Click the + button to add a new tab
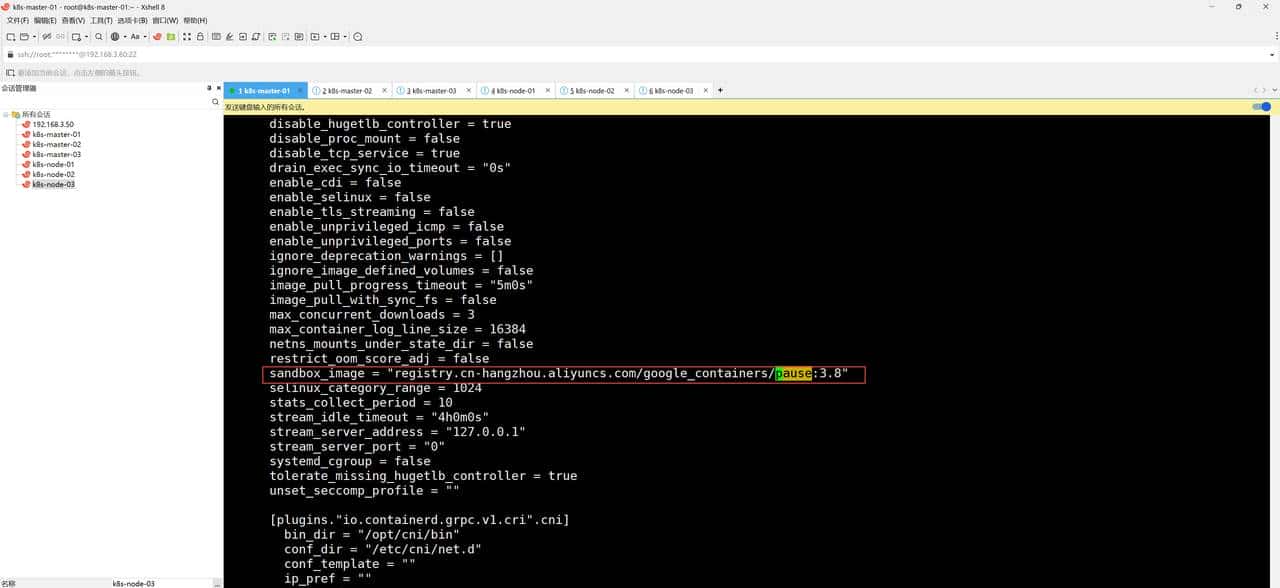1280x588 pixels. tap(719, 90)
